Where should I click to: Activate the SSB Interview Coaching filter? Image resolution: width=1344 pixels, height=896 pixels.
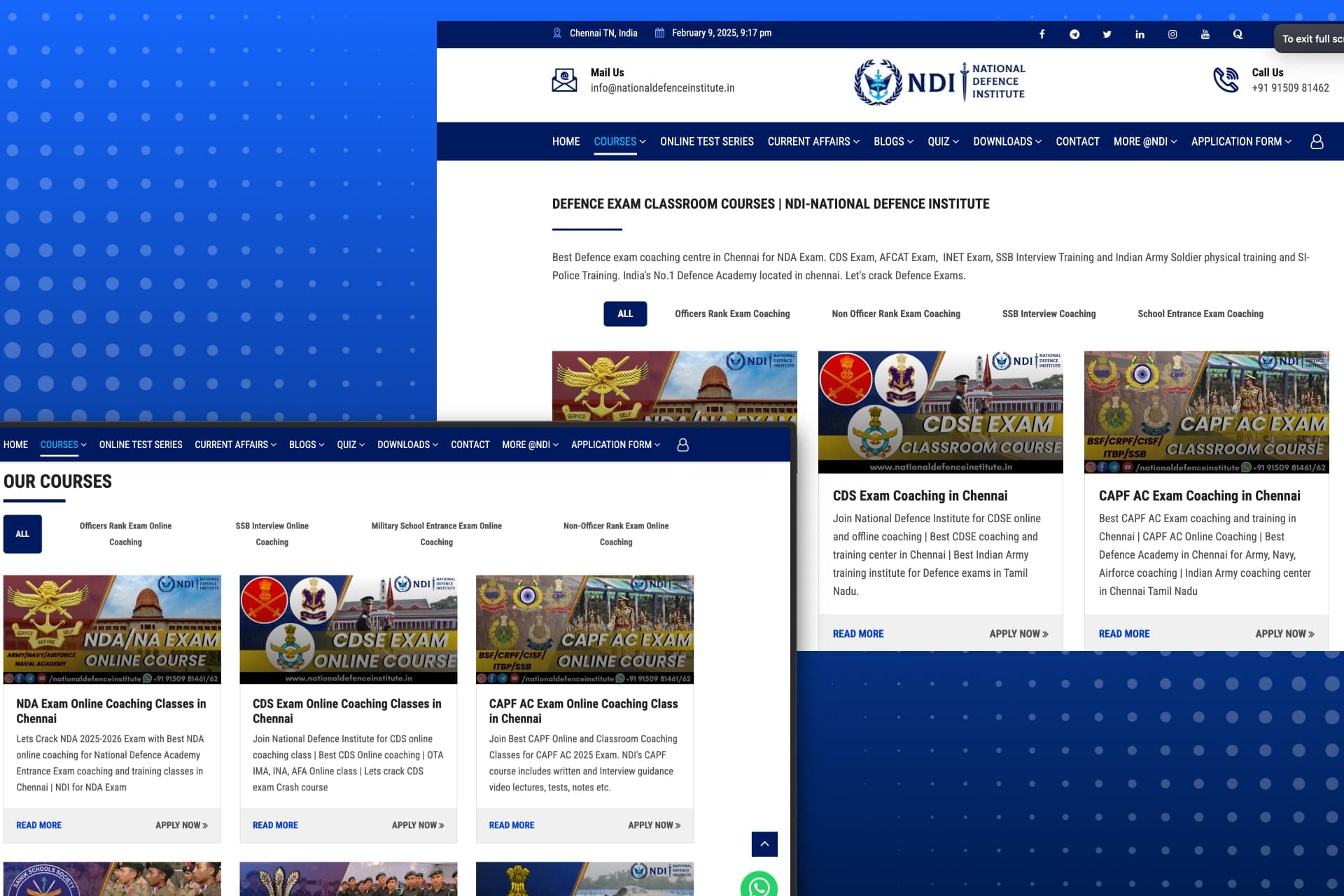(1049, 314)
